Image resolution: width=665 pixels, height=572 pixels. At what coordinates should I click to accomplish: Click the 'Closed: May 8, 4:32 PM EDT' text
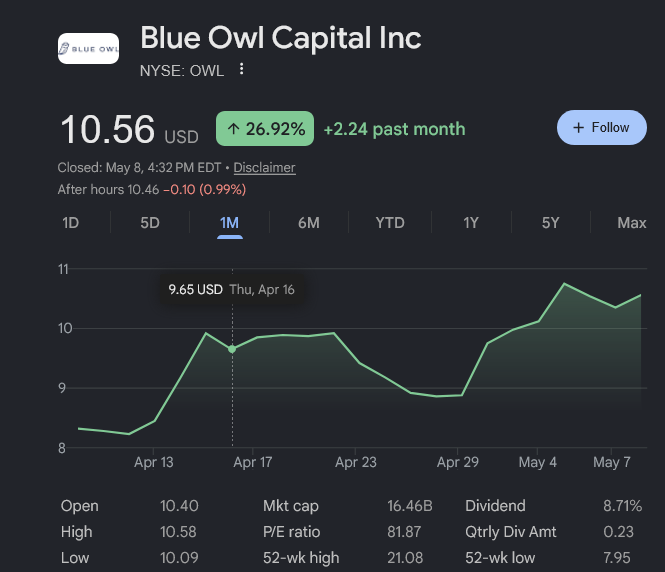(139, 167)
